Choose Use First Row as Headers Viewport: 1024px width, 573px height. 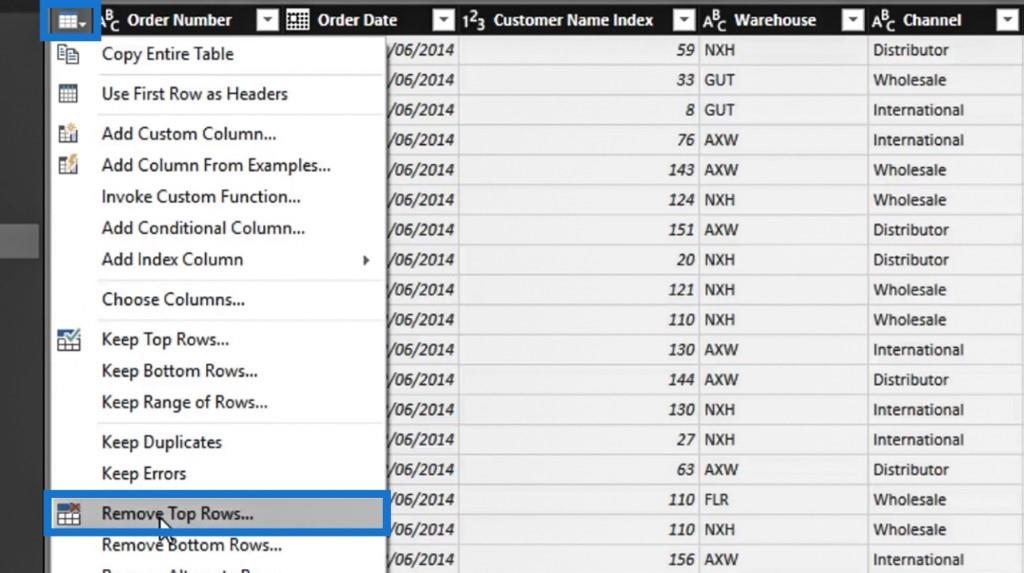coord(195,94)
